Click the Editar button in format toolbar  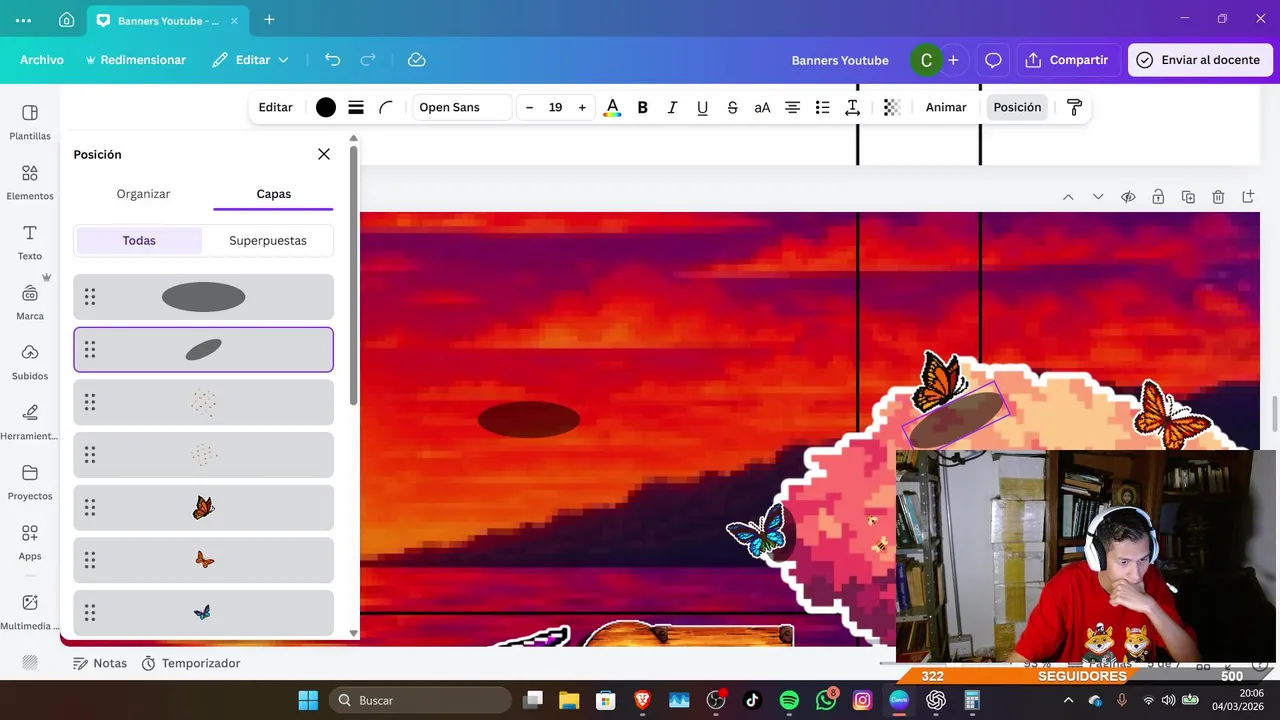coord(276,107)
